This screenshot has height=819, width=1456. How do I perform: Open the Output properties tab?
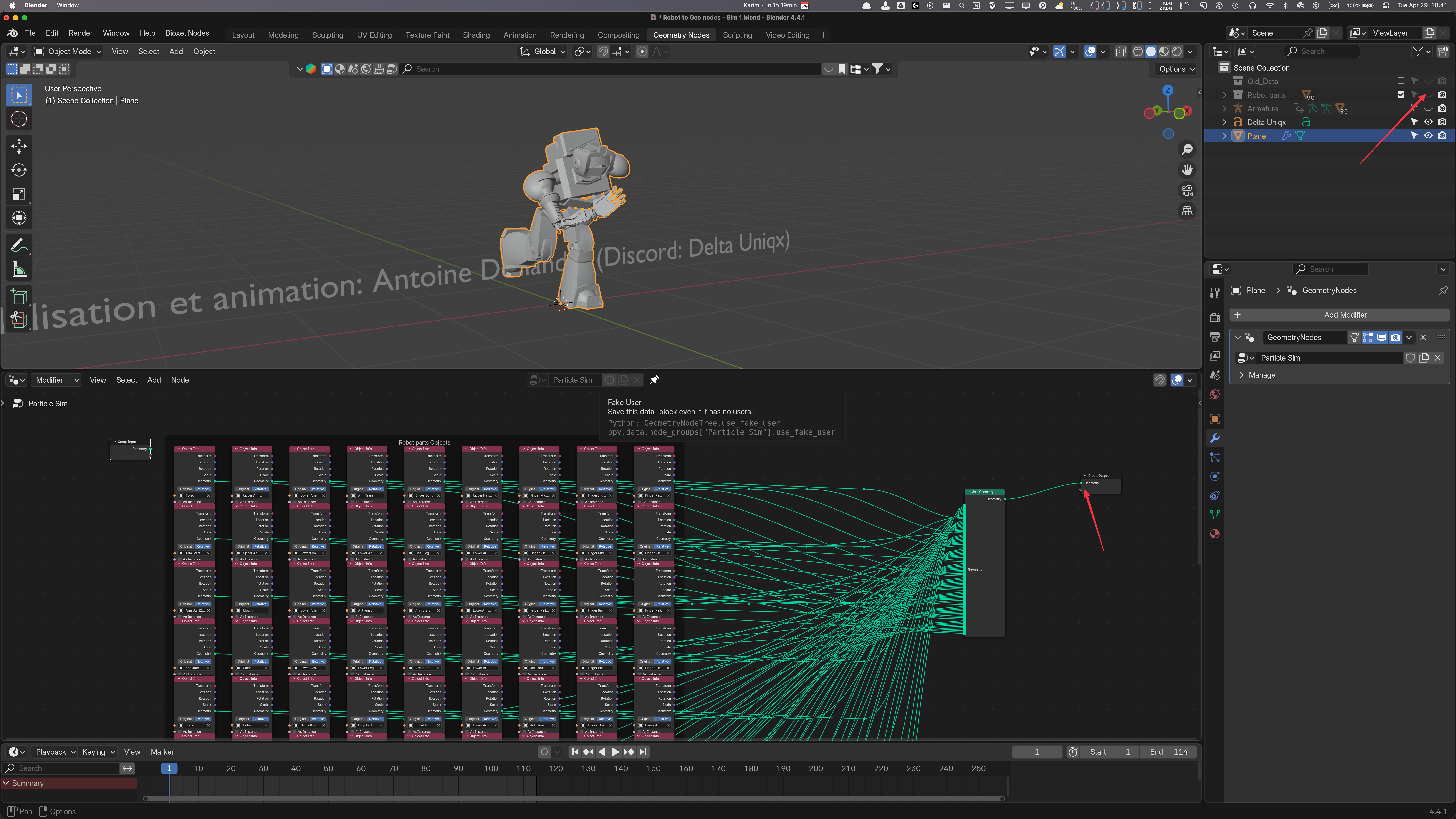[x=1215, y=337]
